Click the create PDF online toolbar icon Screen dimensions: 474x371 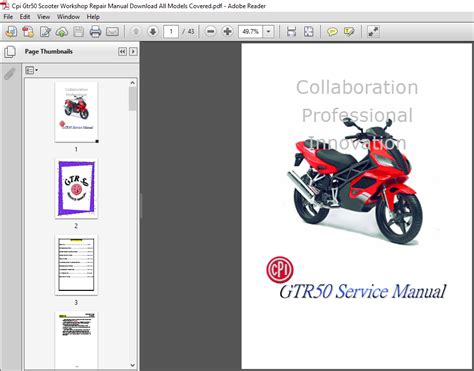pos(11,32)
